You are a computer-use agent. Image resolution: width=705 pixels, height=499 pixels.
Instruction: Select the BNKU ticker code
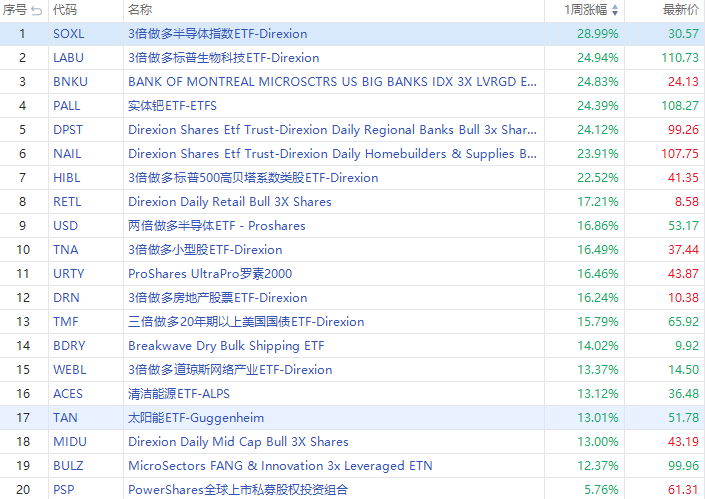[70, 82]
